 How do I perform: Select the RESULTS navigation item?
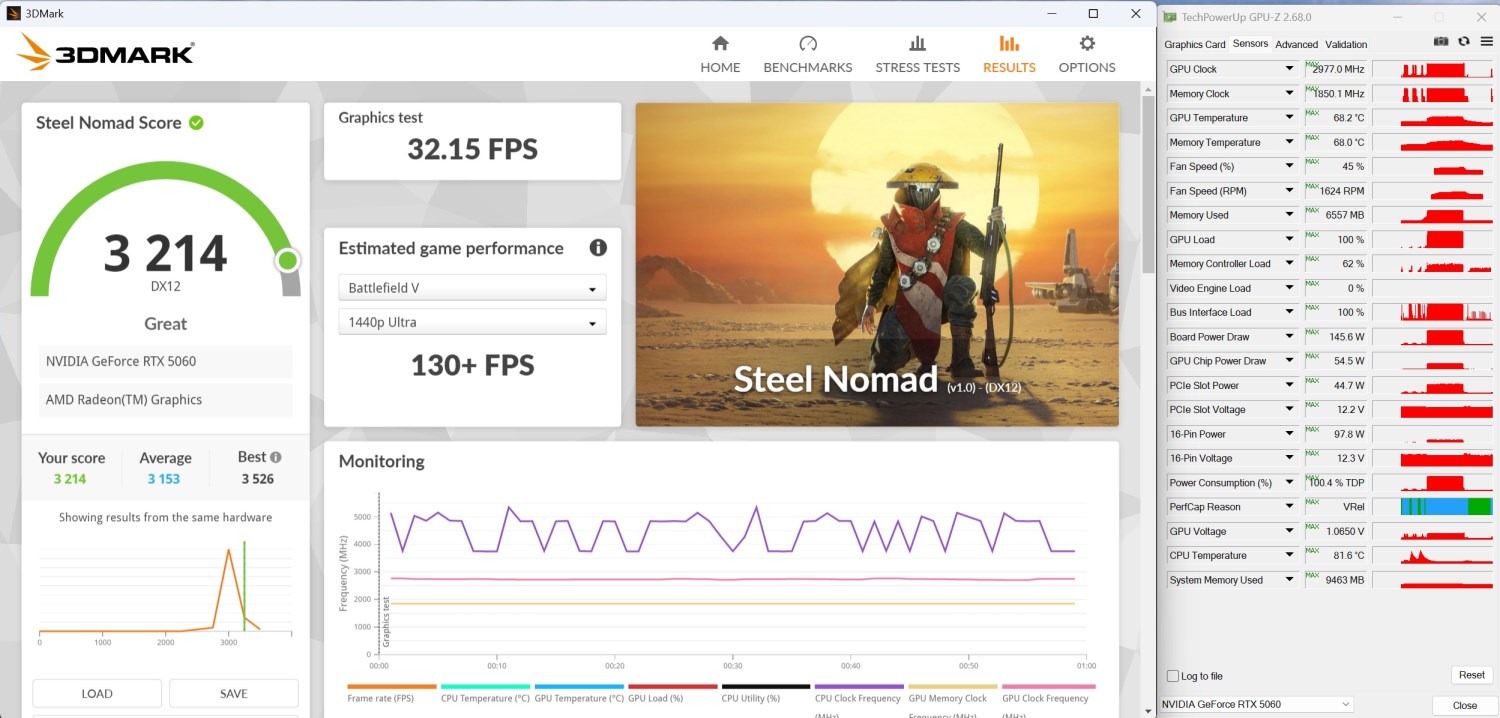coord(1009,55)
